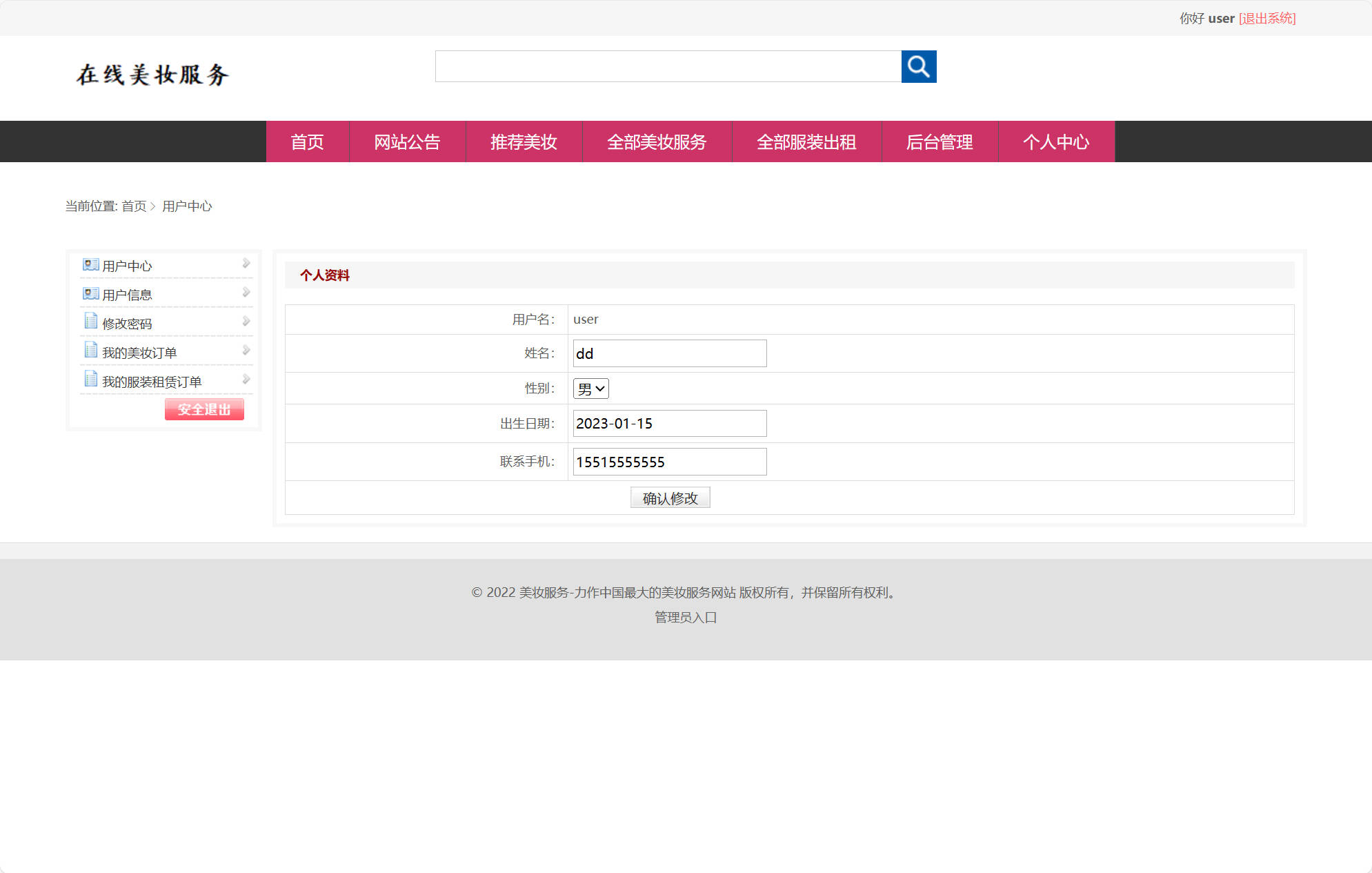
Task: Switch to the 后台管理 tab
Action: point(940,142)
